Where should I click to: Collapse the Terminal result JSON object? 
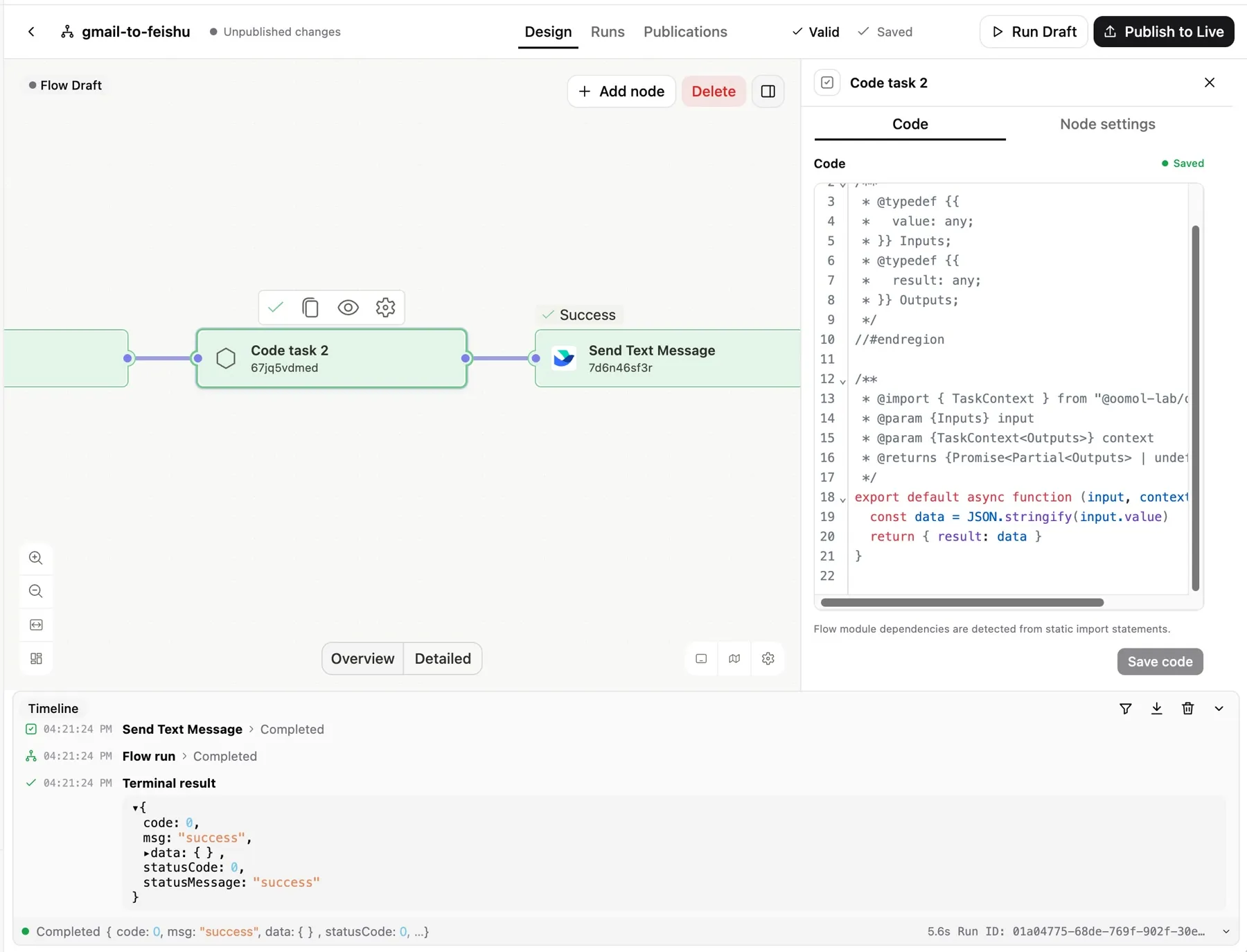[135, 808]
